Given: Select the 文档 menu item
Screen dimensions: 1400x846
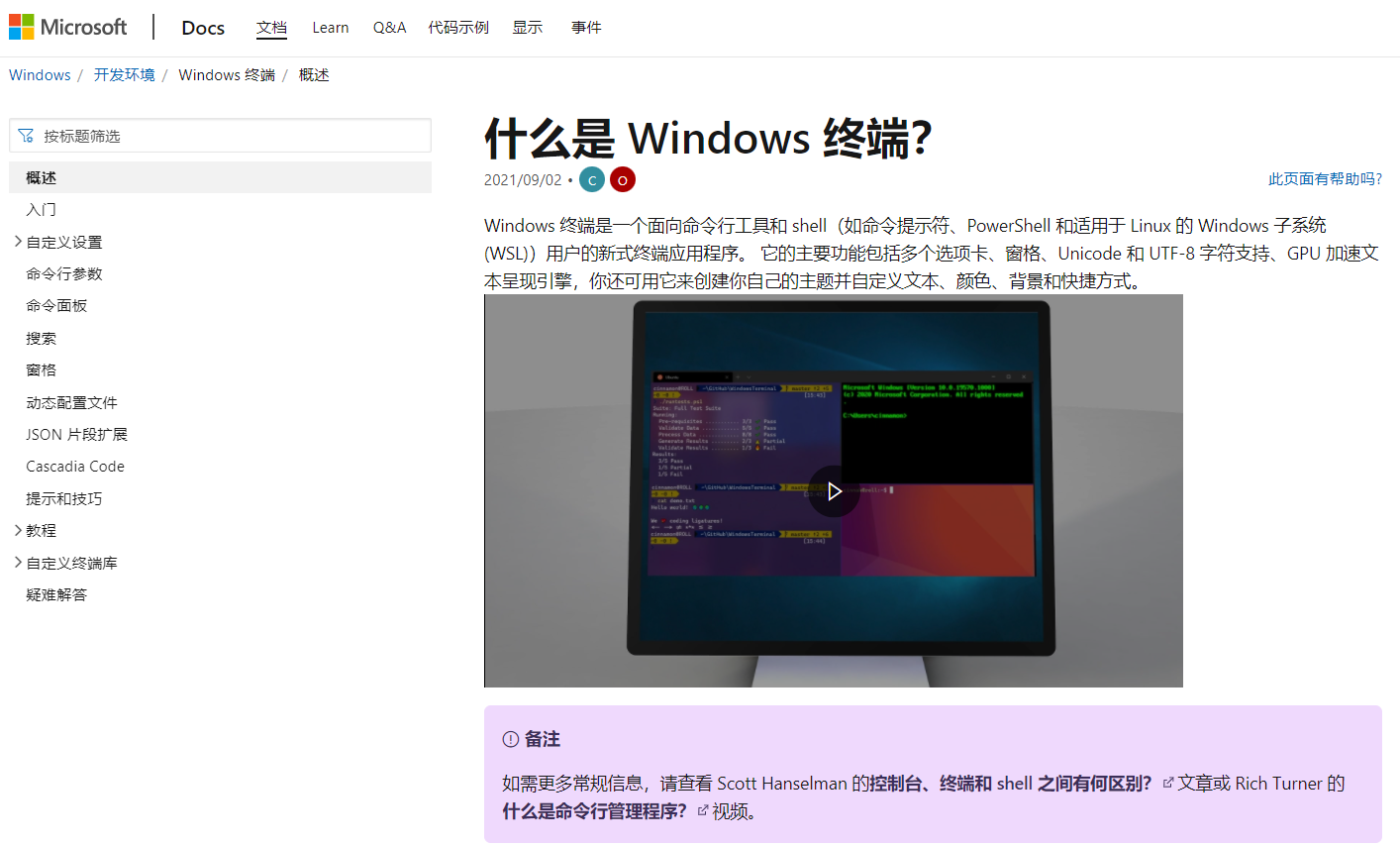Looking at the screenshot, I should tap(271, 28).
